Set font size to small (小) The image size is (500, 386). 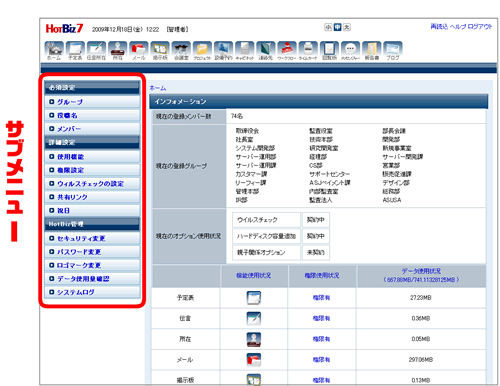point(328,27)
